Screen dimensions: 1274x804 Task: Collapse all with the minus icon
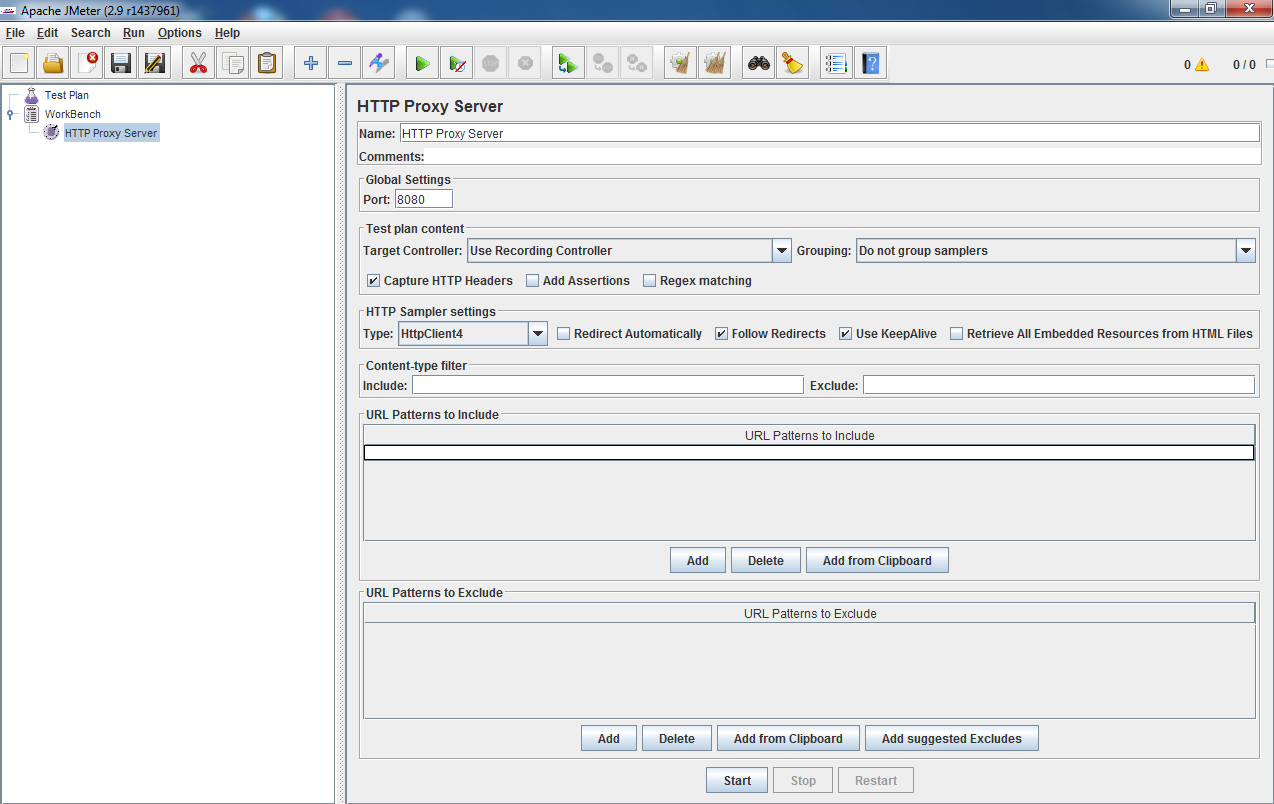click(345, 64)
